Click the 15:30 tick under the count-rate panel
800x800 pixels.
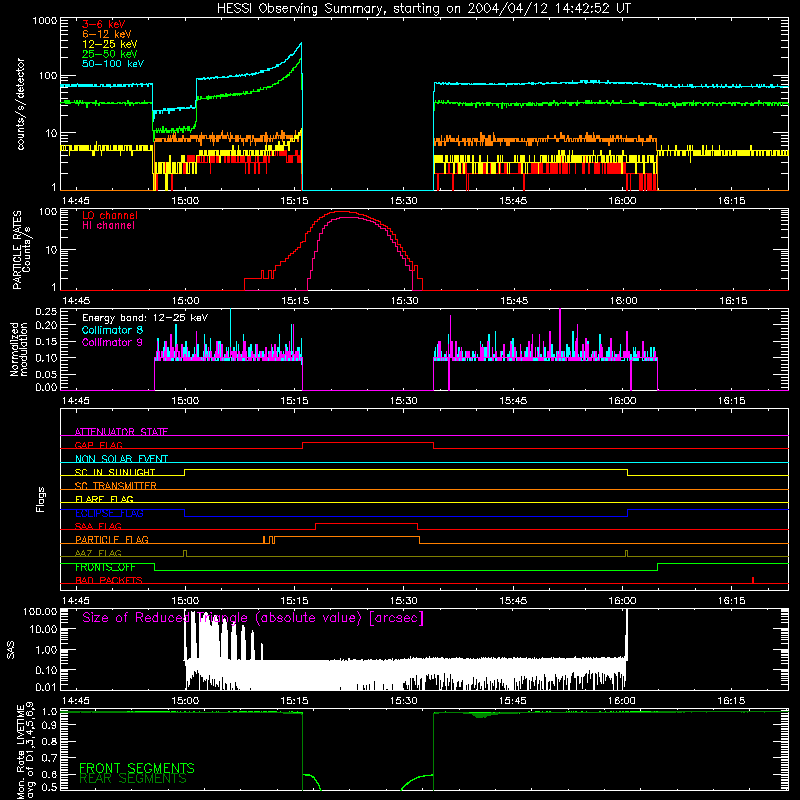[x=404, y=201]
